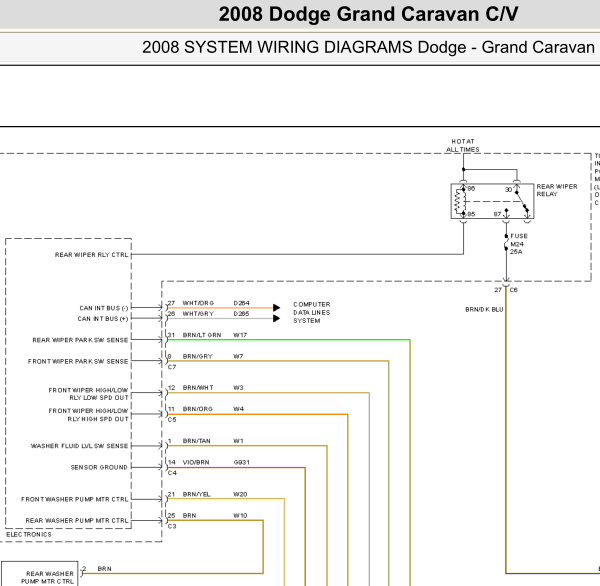Click 'WASHER FLUID LVL SW SENSE' text
This screenshot has width=600, height=586.
tap(80, 446)
